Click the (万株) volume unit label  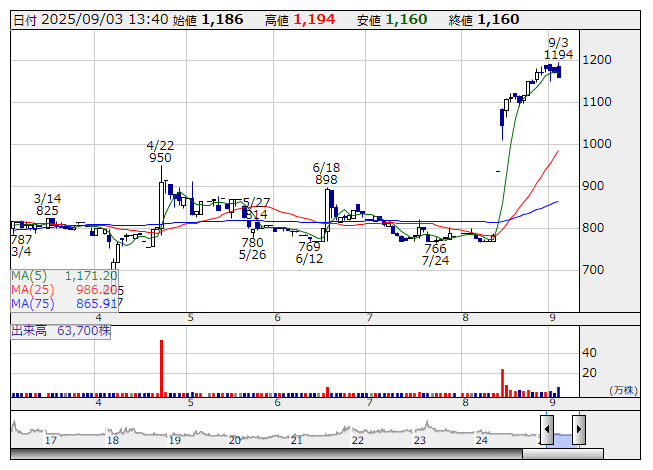pos(623,390)
